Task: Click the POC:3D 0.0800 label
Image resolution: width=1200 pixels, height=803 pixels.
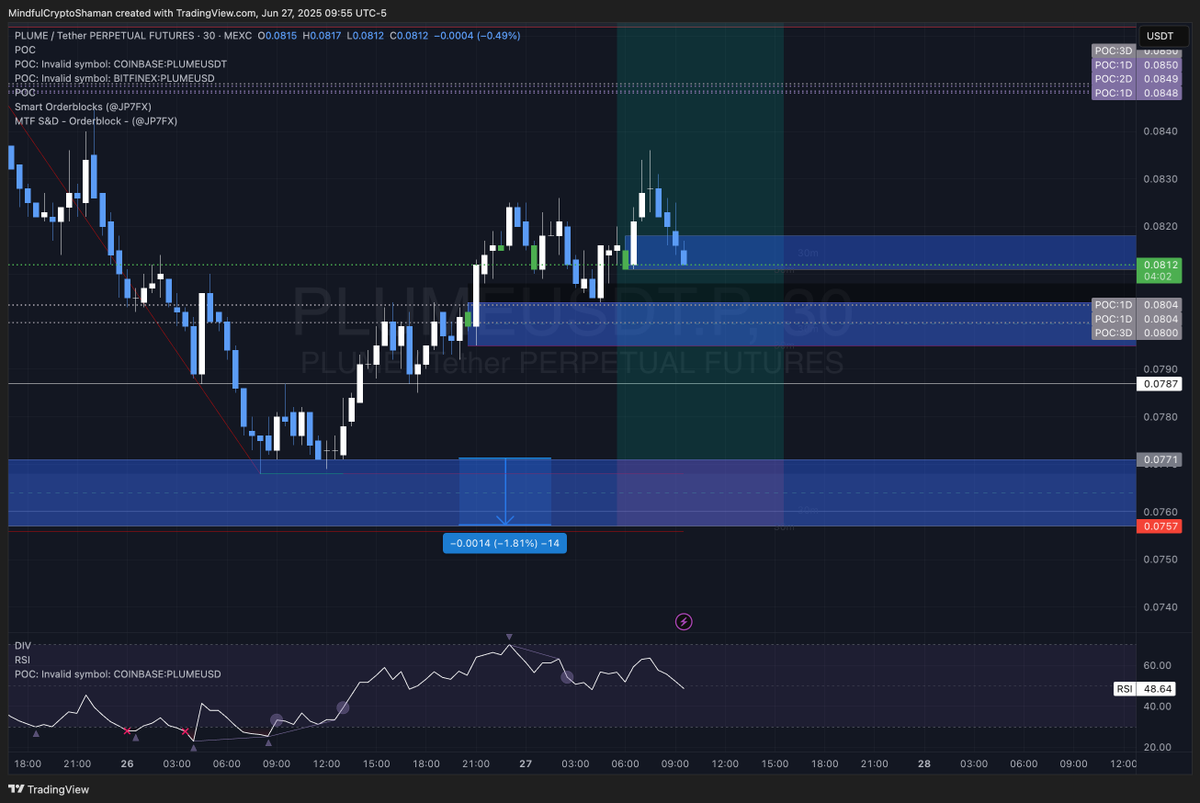Action: pyautogui.click(x=1136, y=332)
